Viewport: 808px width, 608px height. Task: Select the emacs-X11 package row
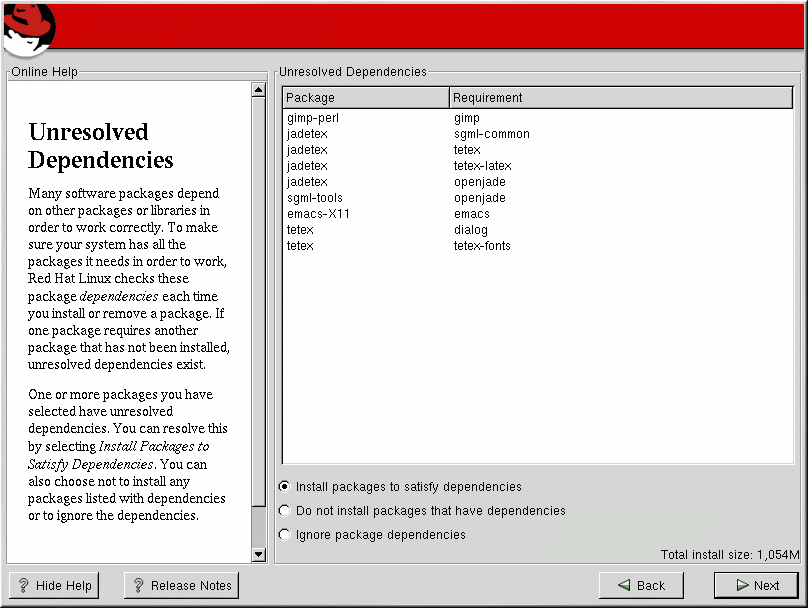[x=538, y=214]
